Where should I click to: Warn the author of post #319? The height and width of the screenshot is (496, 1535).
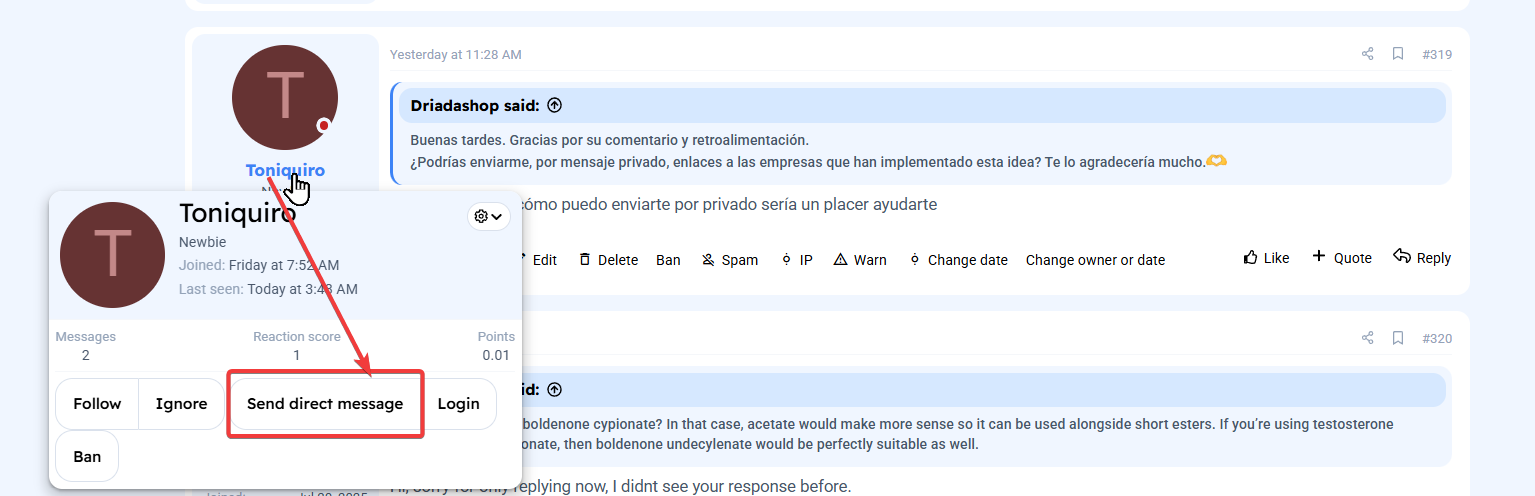pyautogui.click(x=859, y=260)
